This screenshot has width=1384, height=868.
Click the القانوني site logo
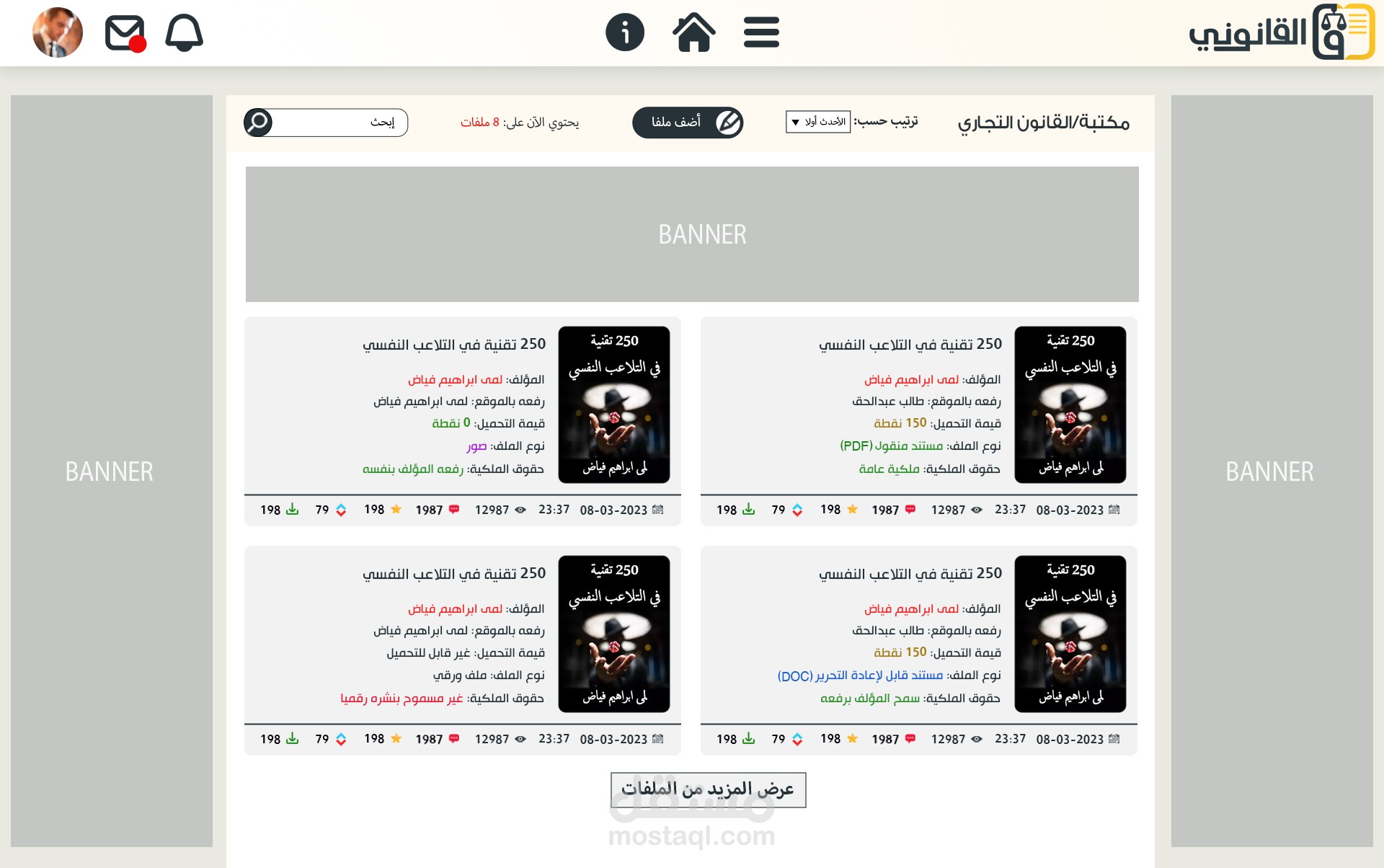pyautogui.click(x=1281, y=32)
